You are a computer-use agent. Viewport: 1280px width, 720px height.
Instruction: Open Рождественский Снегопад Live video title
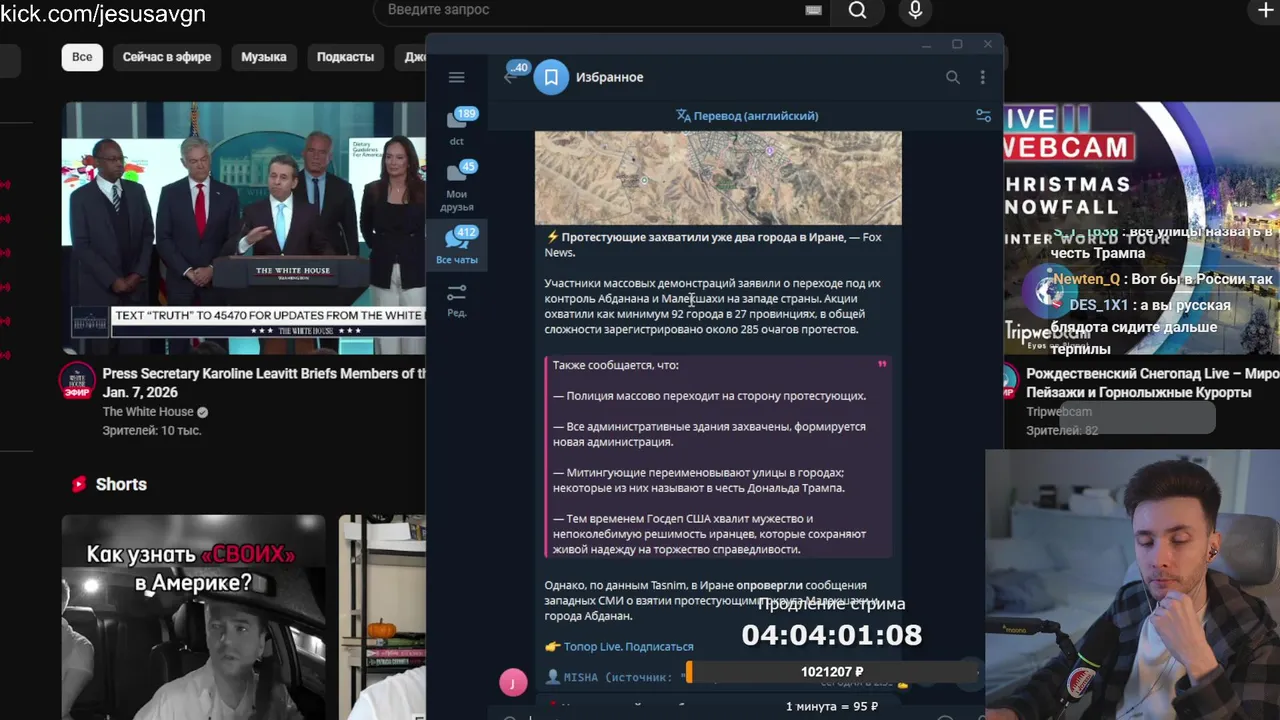click(x=1152, y=383)
